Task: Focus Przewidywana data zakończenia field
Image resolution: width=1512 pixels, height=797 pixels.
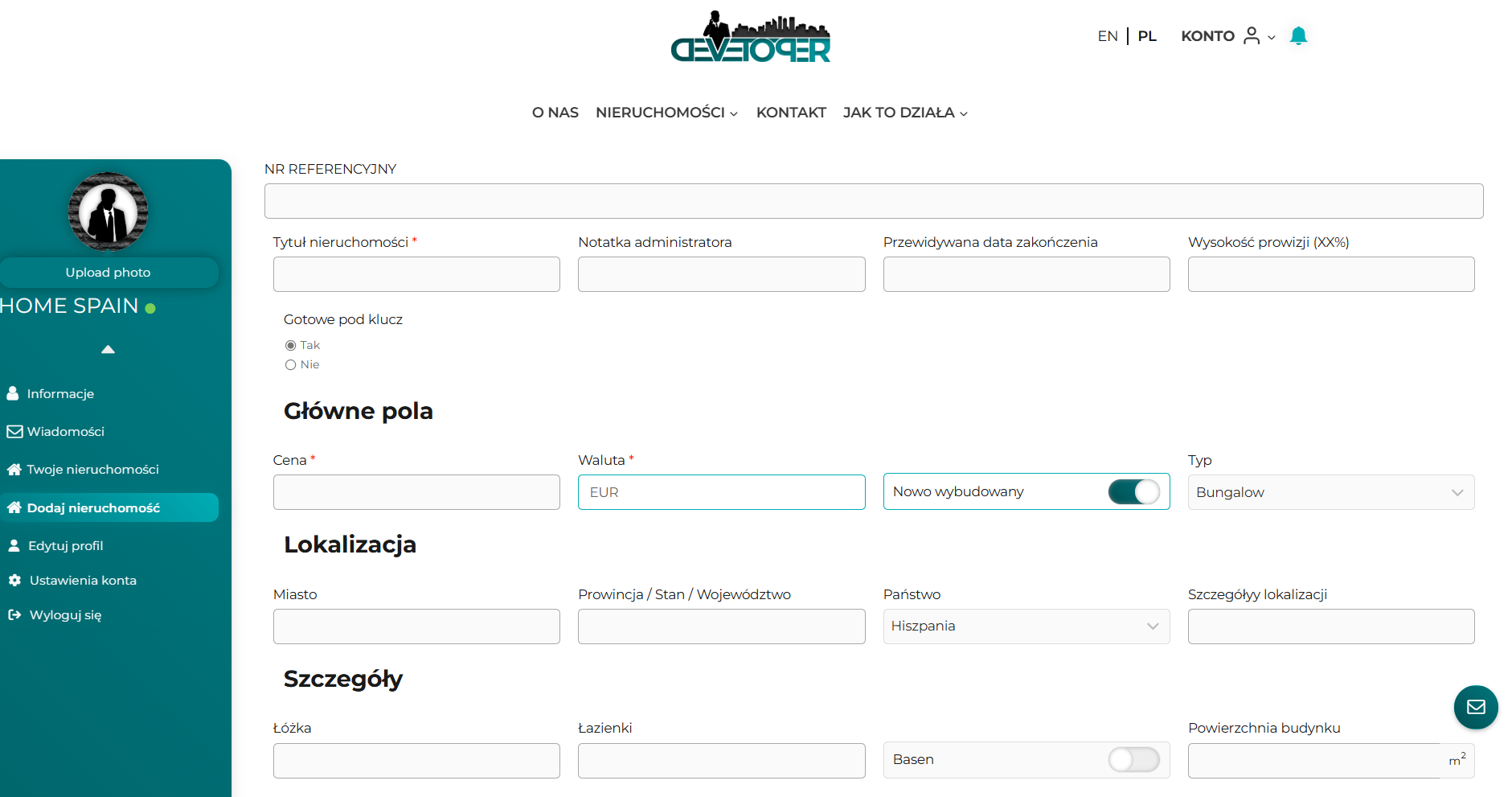Action: tap(1026, 274)
